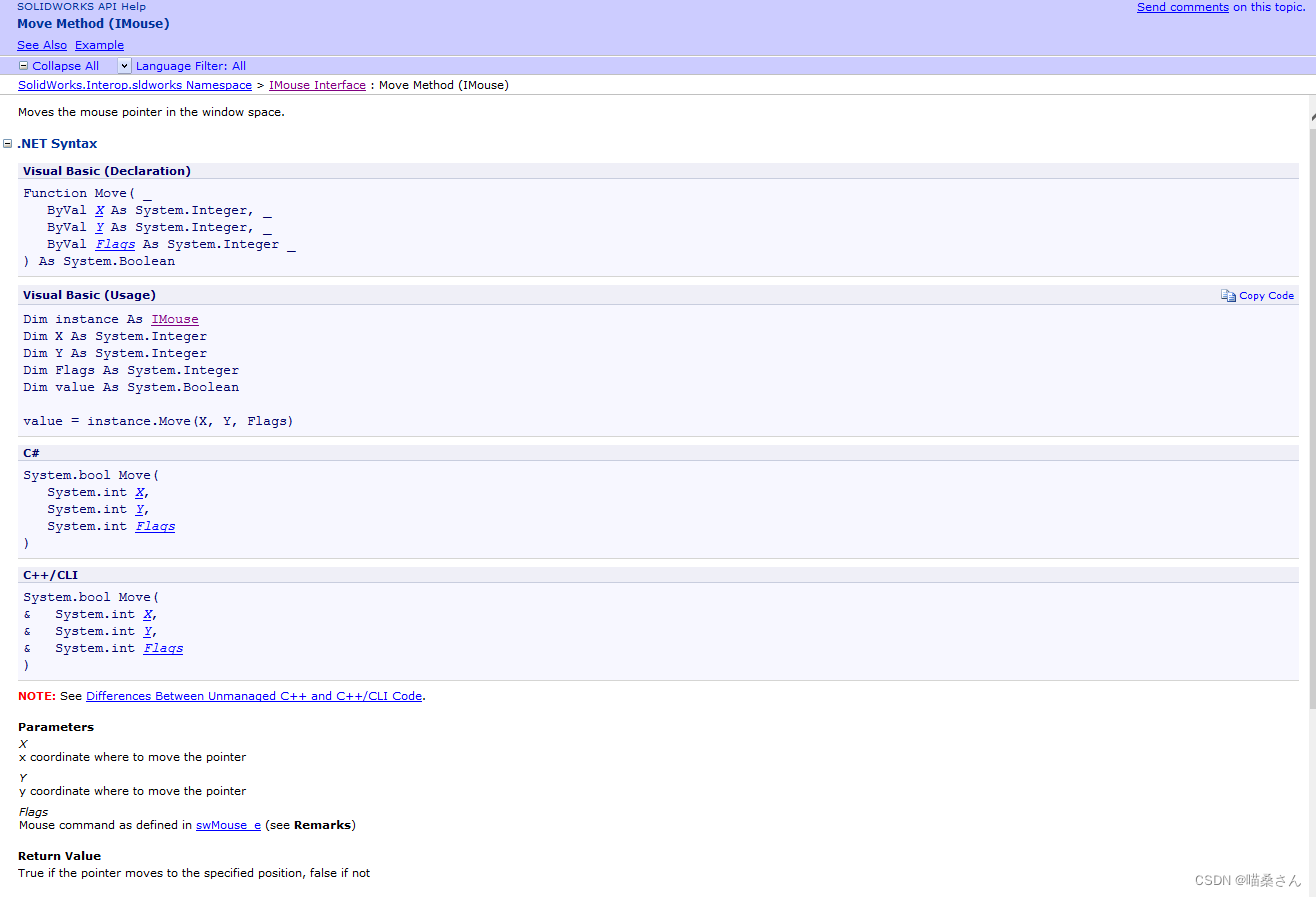The height and width of the screenshot is (897, 1316).
Task: Open SolidWorks.Interop.sldworks Namespace breadcrumb
Action: 135,85
